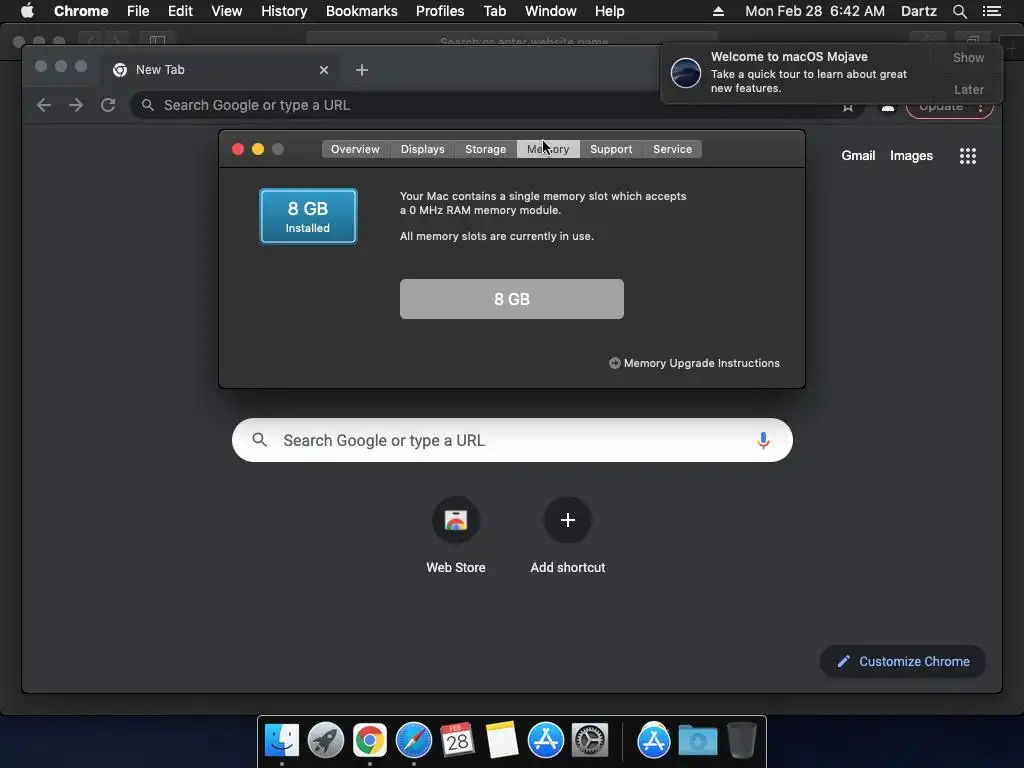1024x768 pixels.
Task: Click Show on Mojave notification
Action: coord(968,57)
